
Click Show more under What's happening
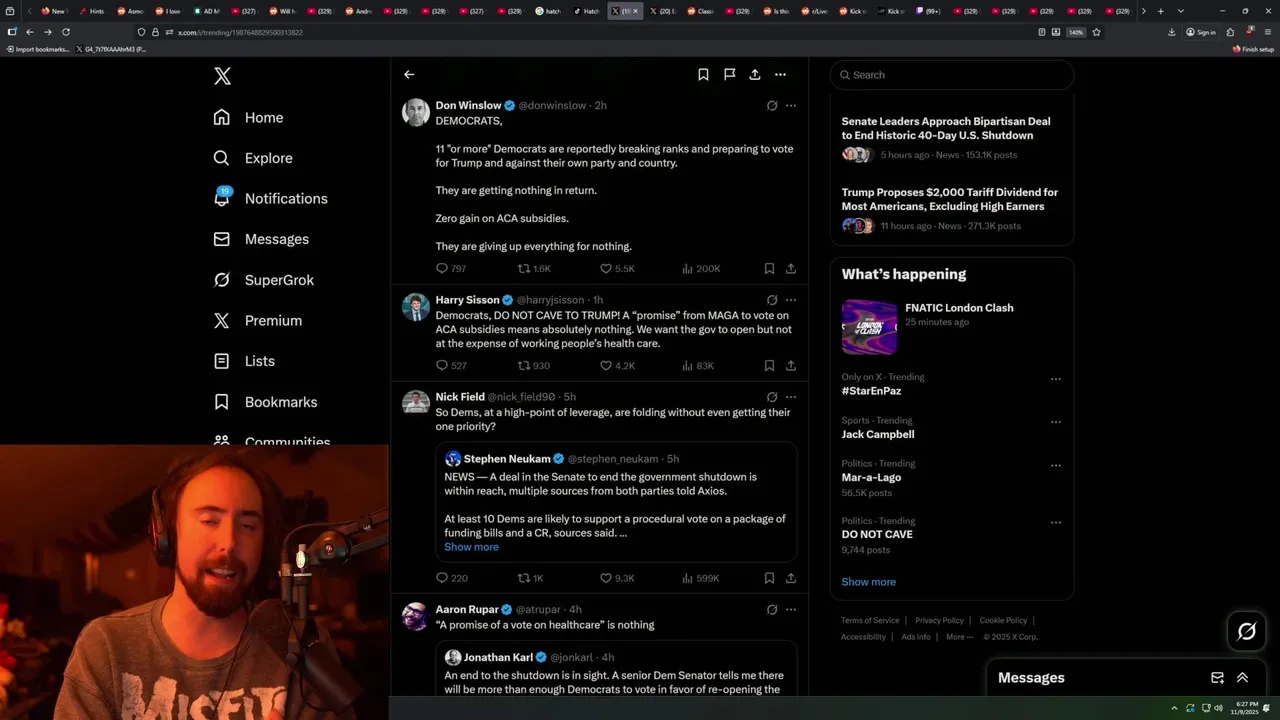tap(868, 582)
